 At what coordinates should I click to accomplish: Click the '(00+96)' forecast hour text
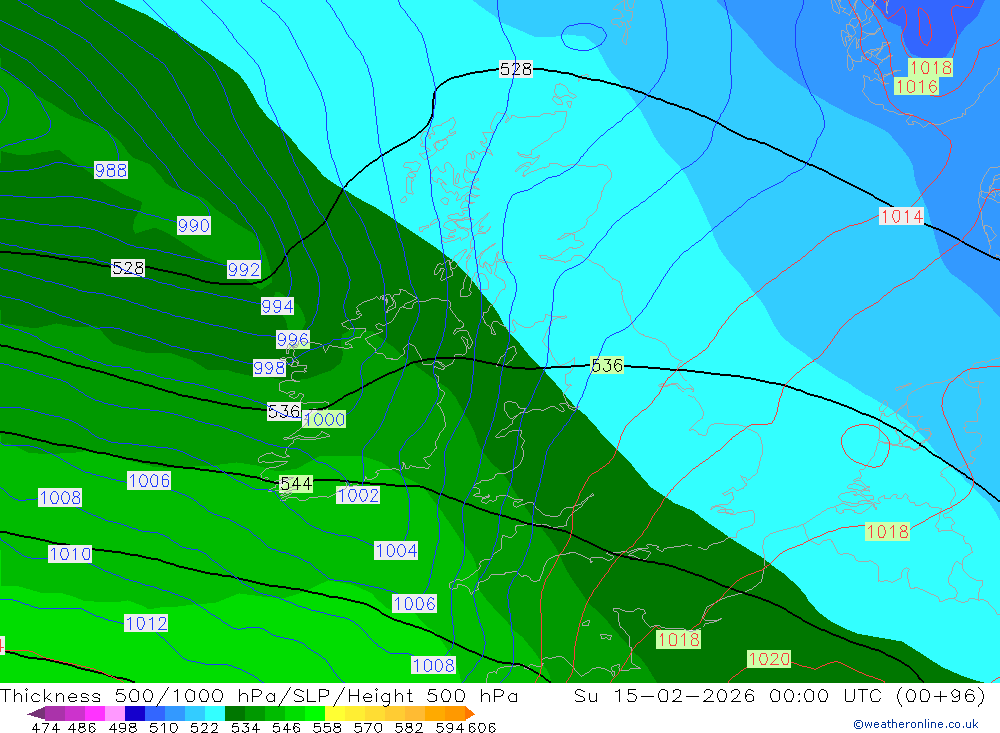click(941, 695)
